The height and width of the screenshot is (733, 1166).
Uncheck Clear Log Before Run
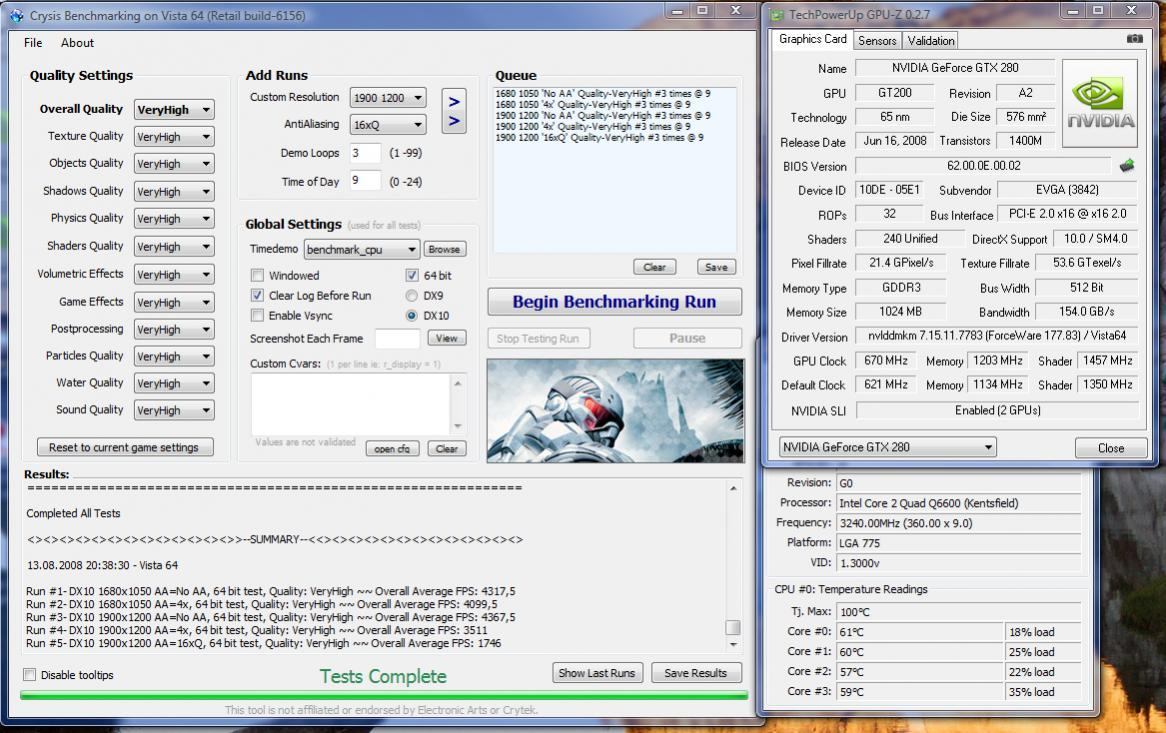pyautogui.click(x=257, y=295)
